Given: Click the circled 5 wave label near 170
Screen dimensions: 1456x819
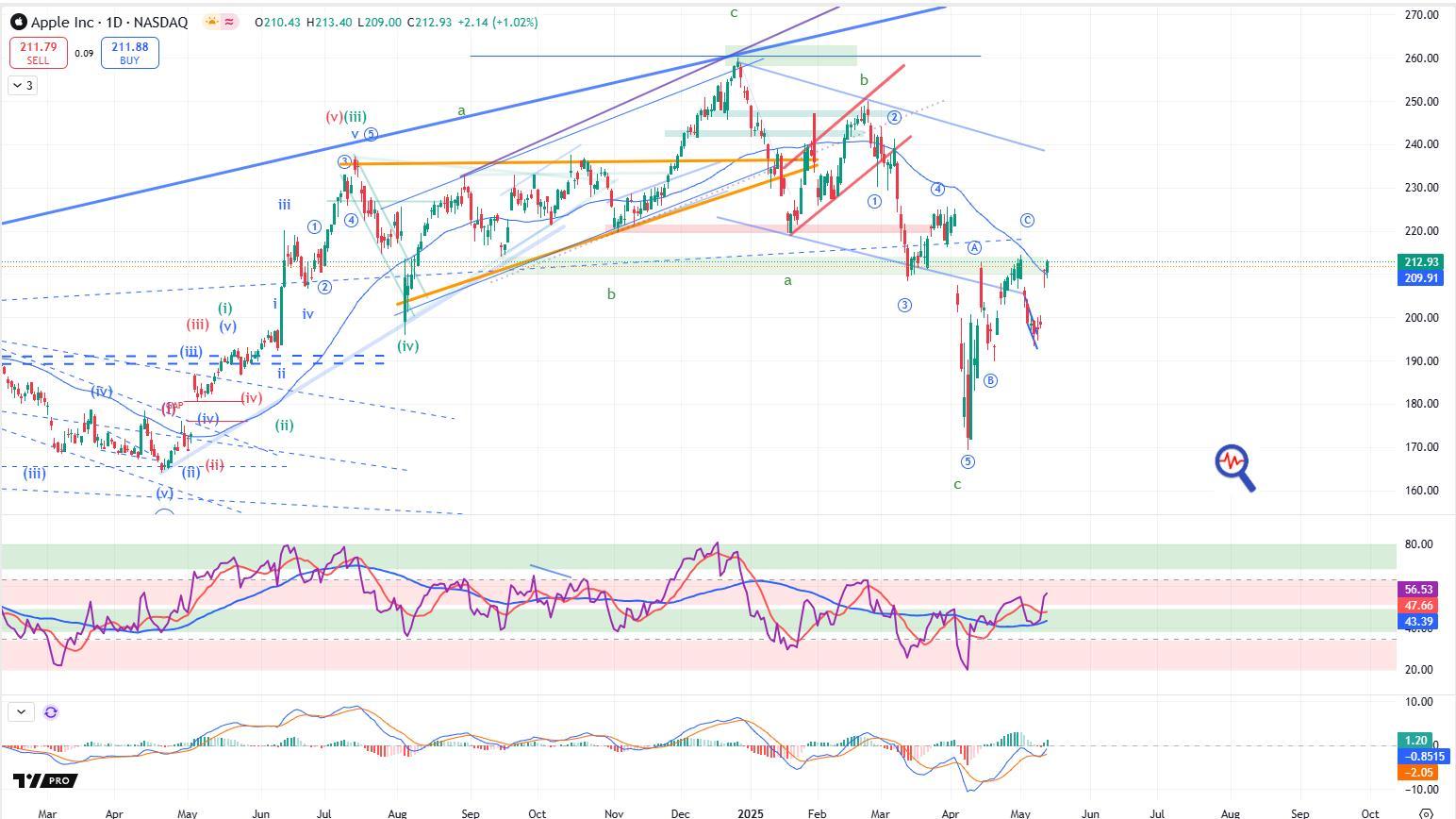Looking at the screenshot, I should tap(968, 461).
